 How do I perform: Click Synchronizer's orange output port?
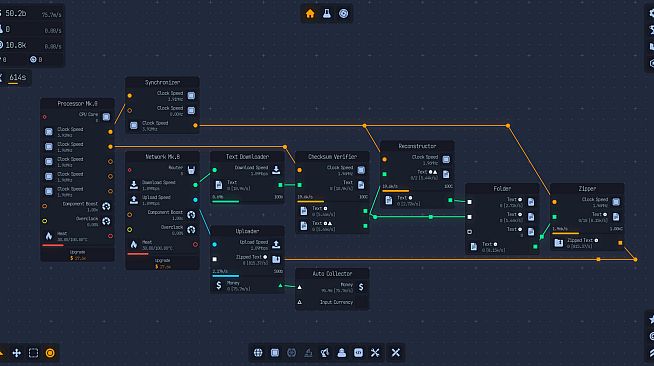coord(195,125)
